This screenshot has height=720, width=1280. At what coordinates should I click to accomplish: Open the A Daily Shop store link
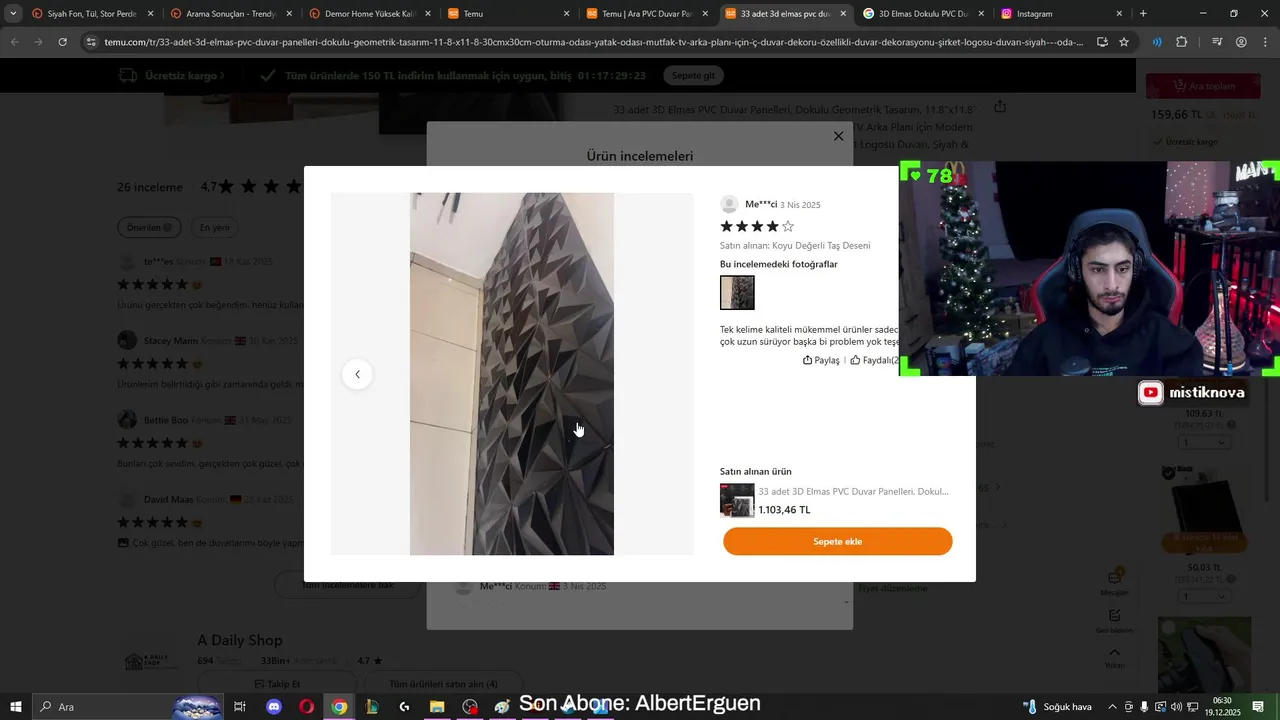(240, 640)
